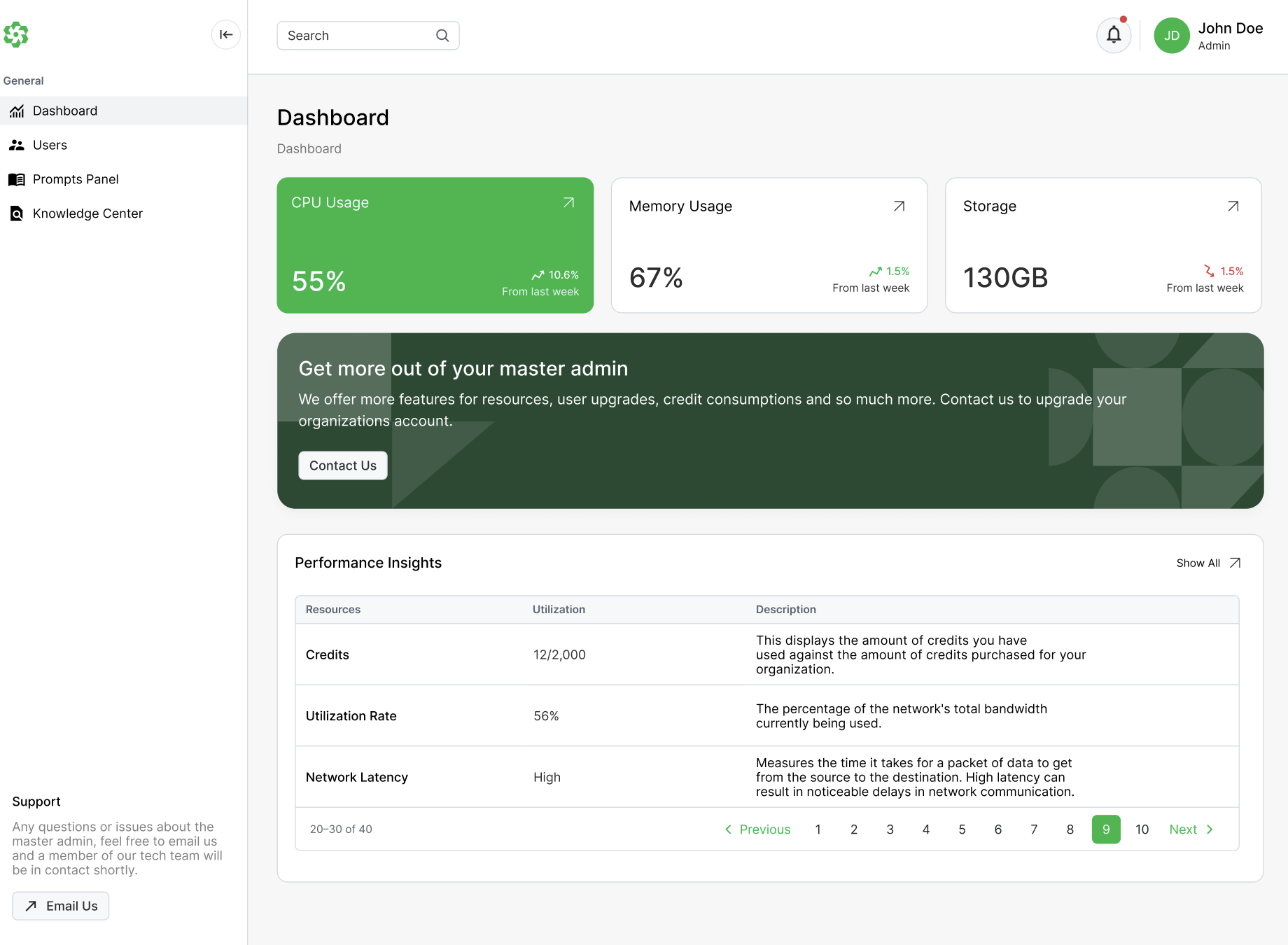Collapse the sidebar with the arrow button

pyautogui.click(x=226, y=35)
